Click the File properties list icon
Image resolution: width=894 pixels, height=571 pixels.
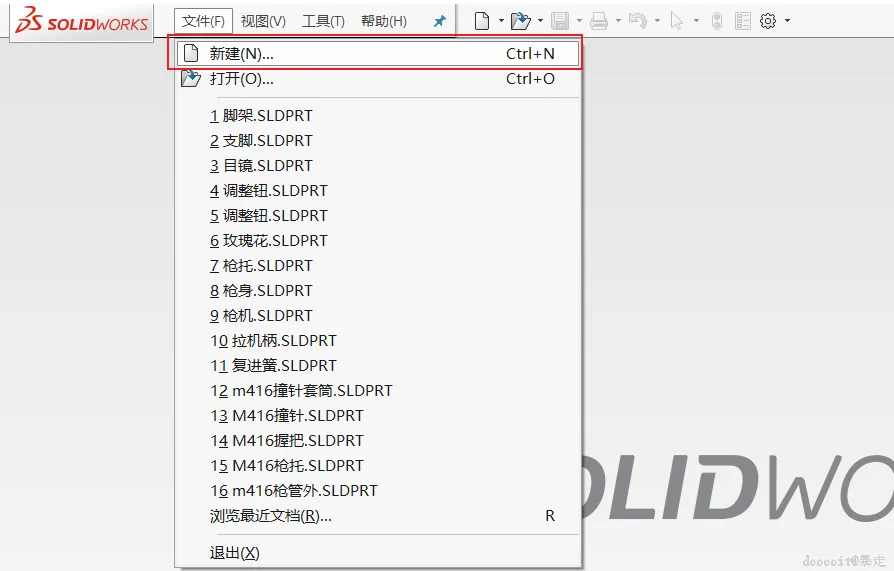click(x=743, y=21)
